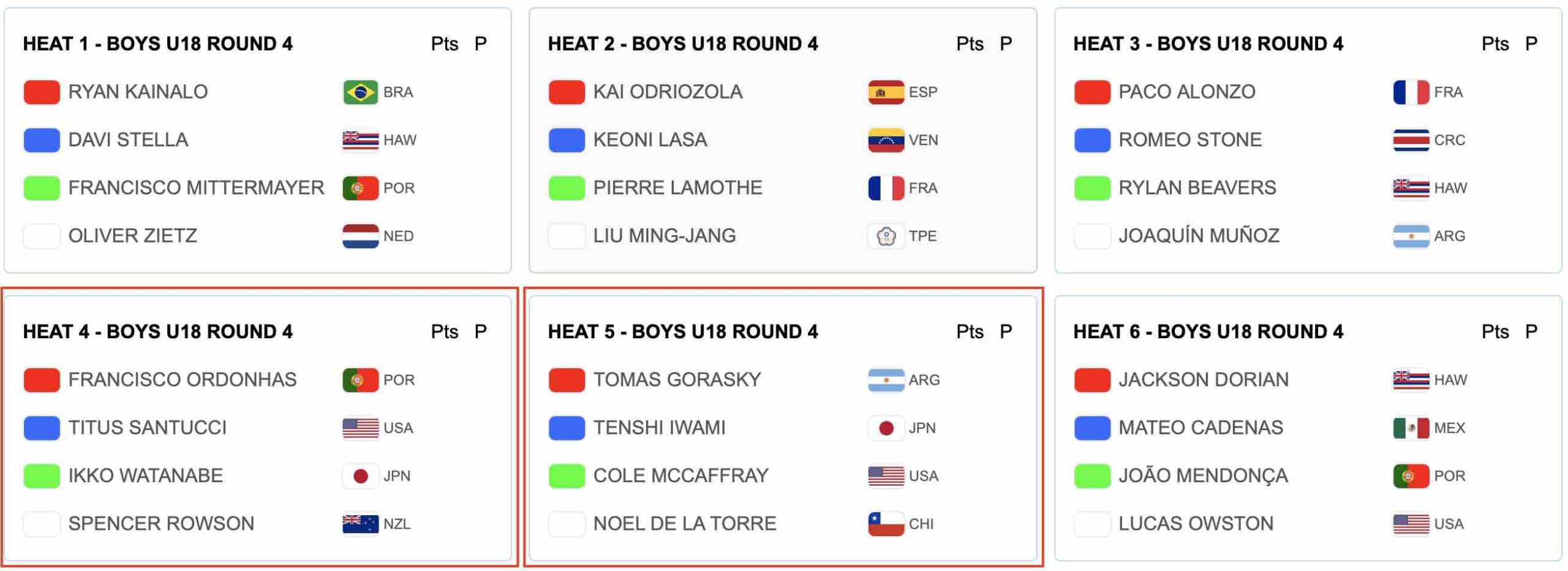This screenshot has height=571, width=1568.
Task: Click the Heat 2 Boys U18 Round 4 title
Action: (682, 44)
